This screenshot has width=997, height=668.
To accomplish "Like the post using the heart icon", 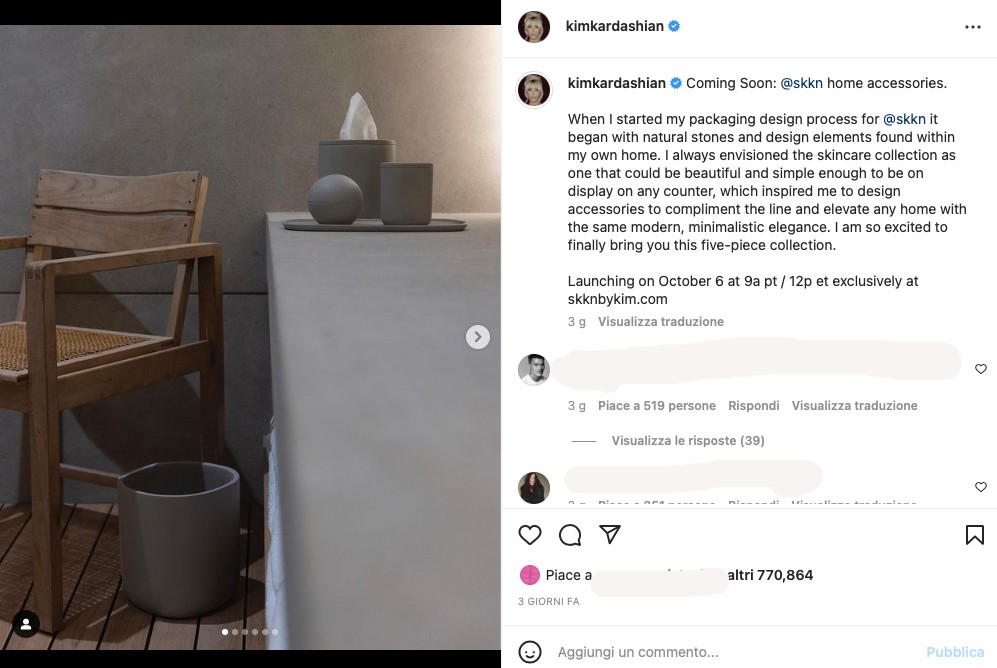I will click(x=530, y=535).
